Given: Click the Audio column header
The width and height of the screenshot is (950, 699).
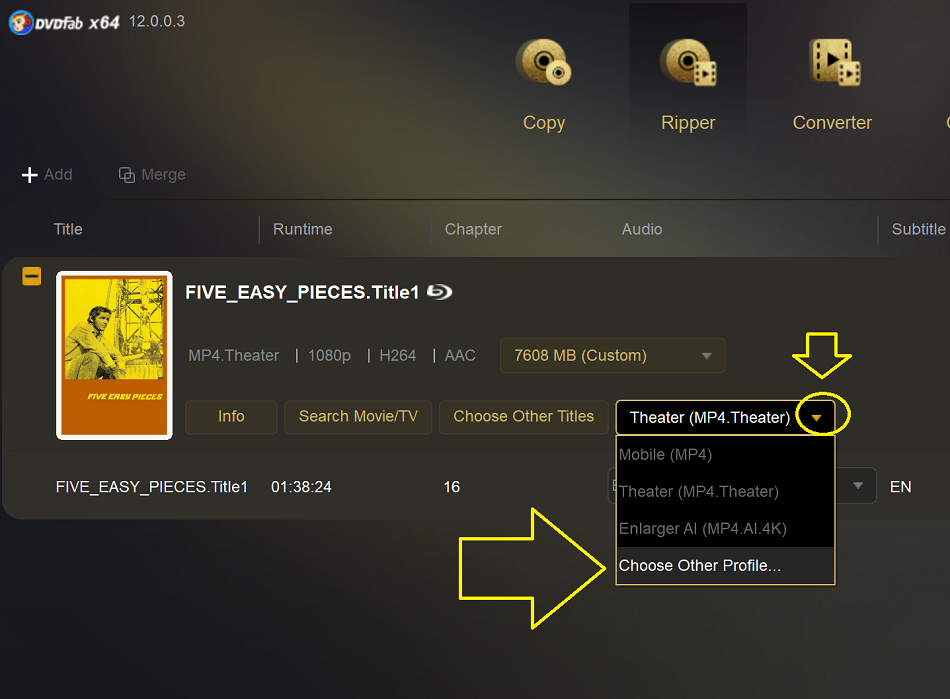Looking at the screenshot, I should pos(642,230).
